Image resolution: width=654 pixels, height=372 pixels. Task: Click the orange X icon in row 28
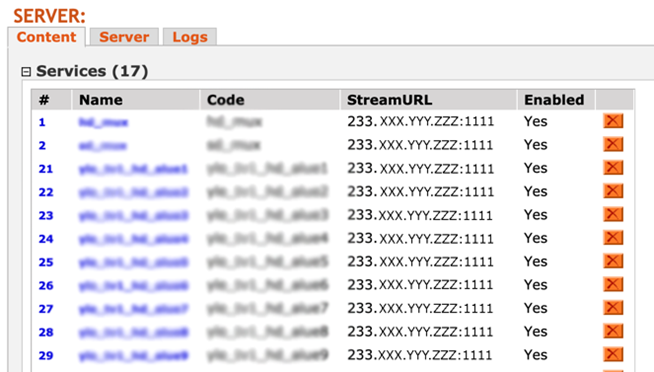pos(613,331)
